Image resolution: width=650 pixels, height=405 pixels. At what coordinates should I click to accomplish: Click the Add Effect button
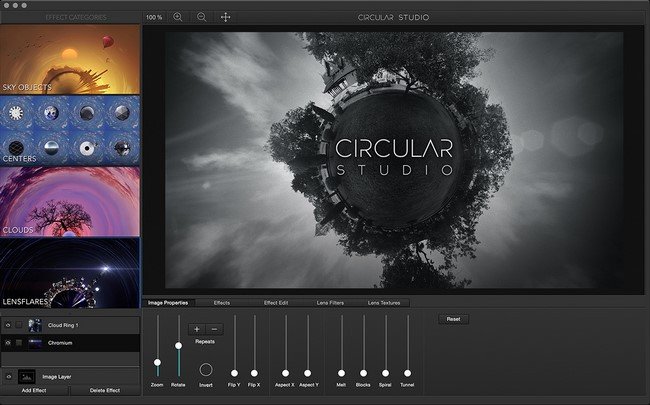click(34, 390)
